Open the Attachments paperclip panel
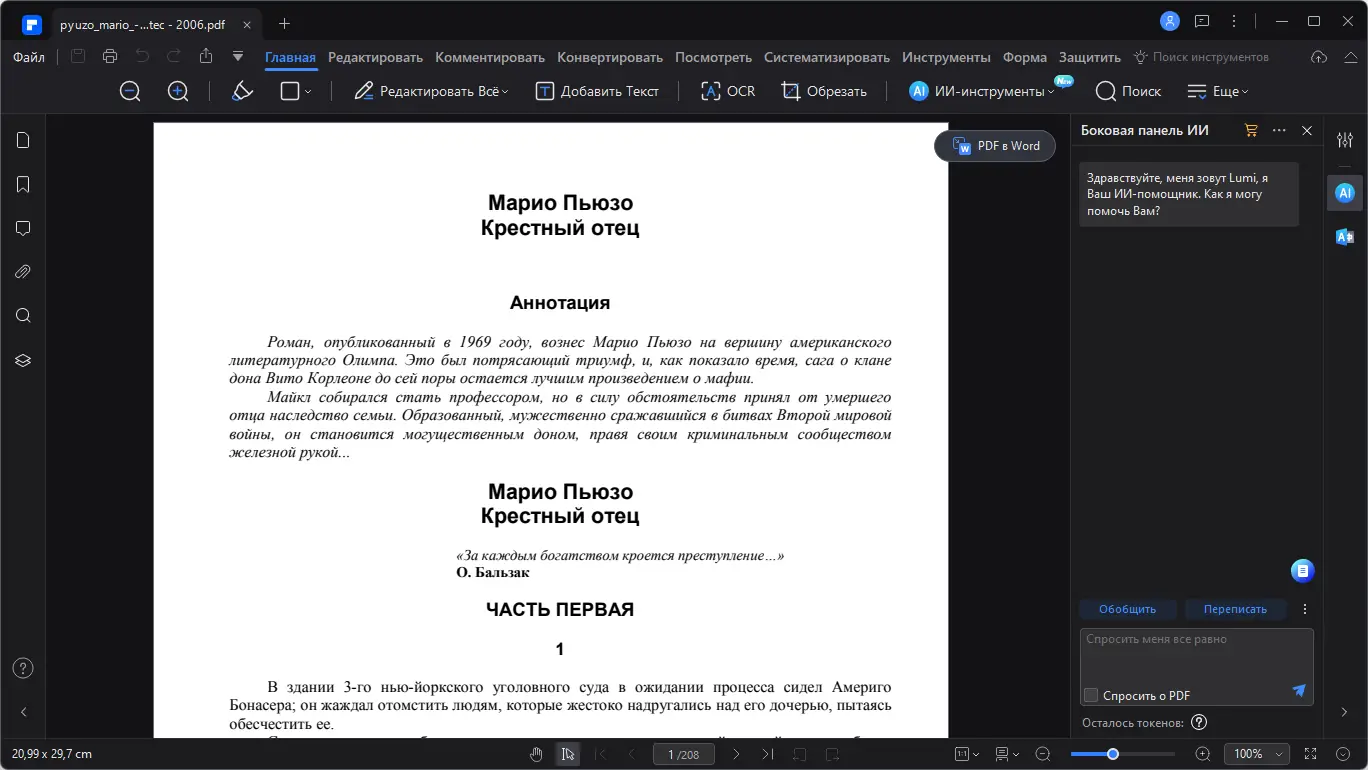The height and width of the screenshot is (770, 1368). pos(22,271)
